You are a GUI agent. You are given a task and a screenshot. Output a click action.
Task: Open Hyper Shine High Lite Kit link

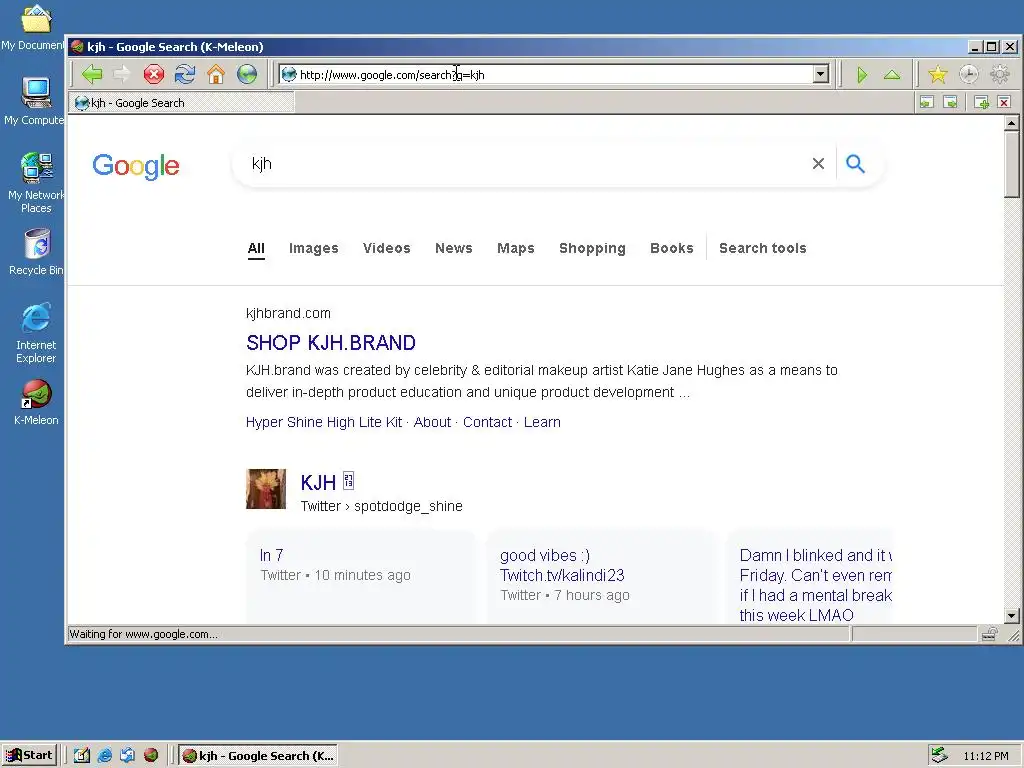[x=324, y=422]
